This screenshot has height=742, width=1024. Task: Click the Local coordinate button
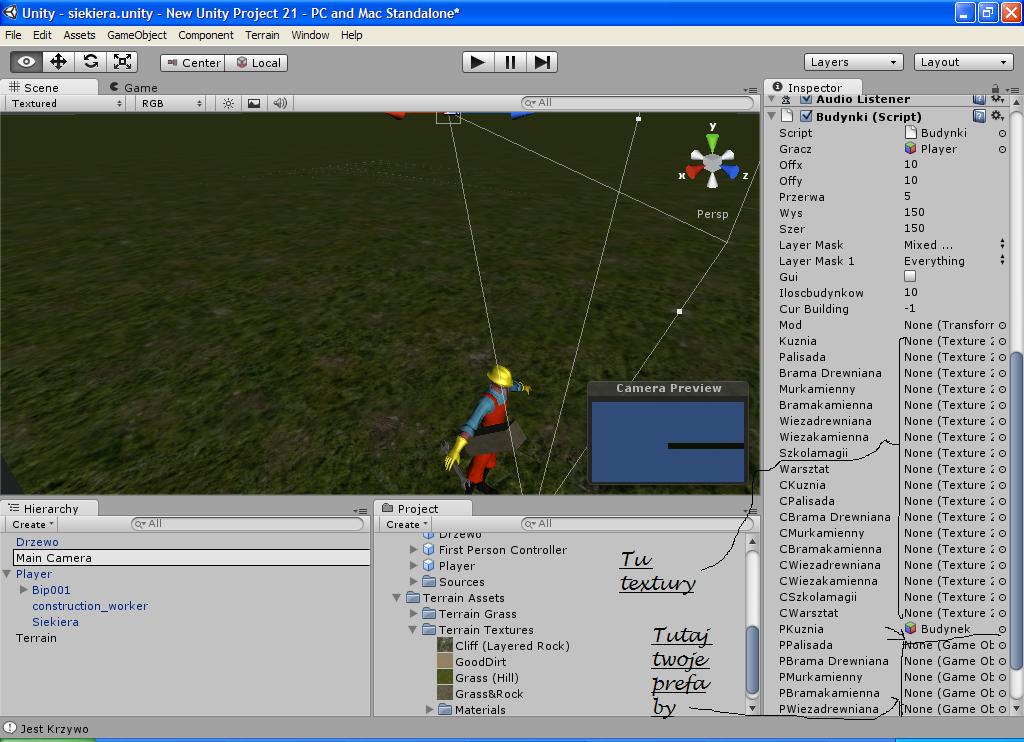pos(257,62)
